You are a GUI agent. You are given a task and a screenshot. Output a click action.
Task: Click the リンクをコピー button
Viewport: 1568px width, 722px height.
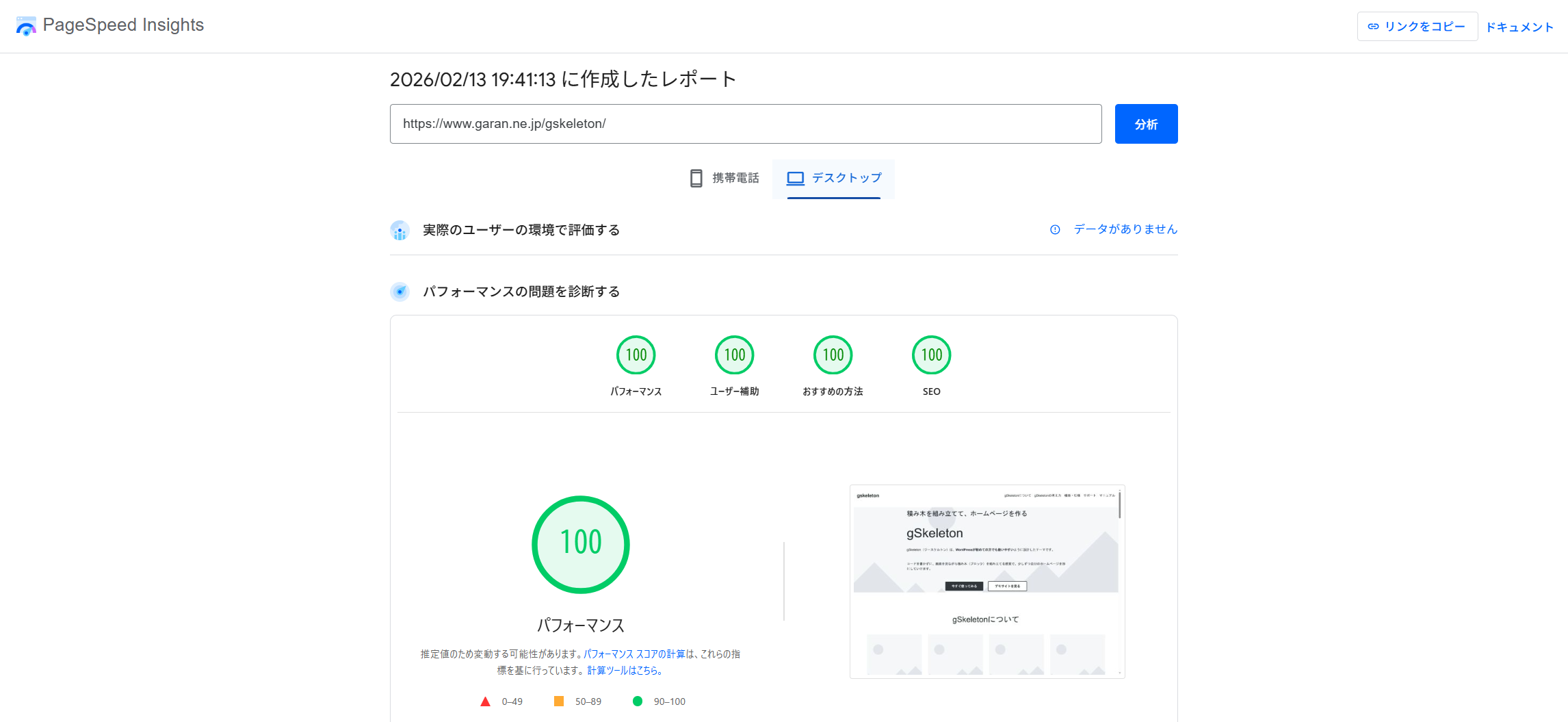[1417, 27]
